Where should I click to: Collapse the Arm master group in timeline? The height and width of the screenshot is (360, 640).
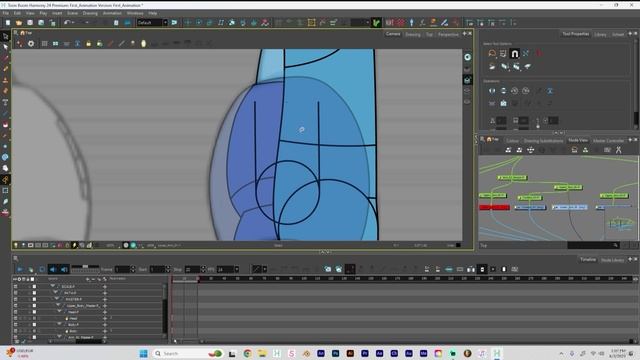pos(60,337)
